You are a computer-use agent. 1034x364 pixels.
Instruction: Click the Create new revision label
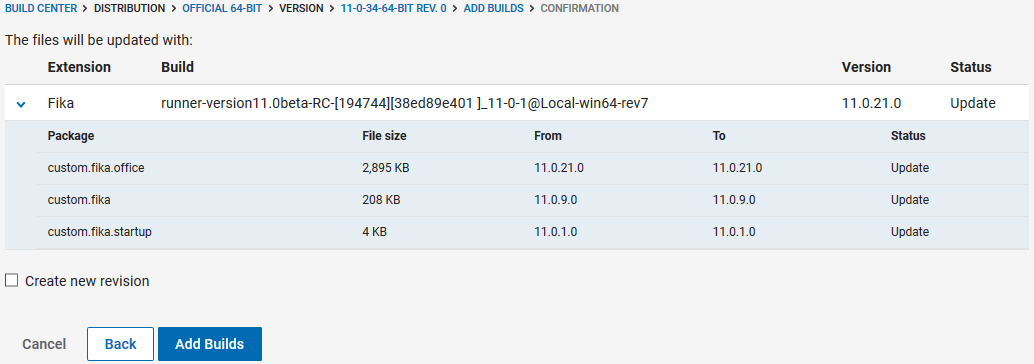(x=87, y=281)
